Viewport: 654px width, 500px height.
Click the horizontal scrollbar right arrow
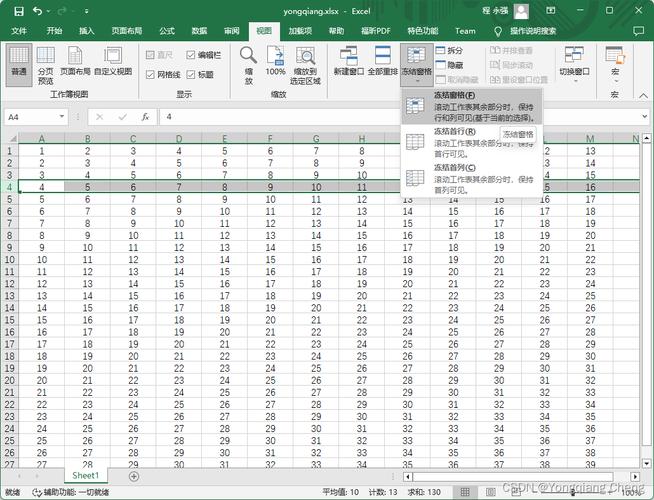634,476
